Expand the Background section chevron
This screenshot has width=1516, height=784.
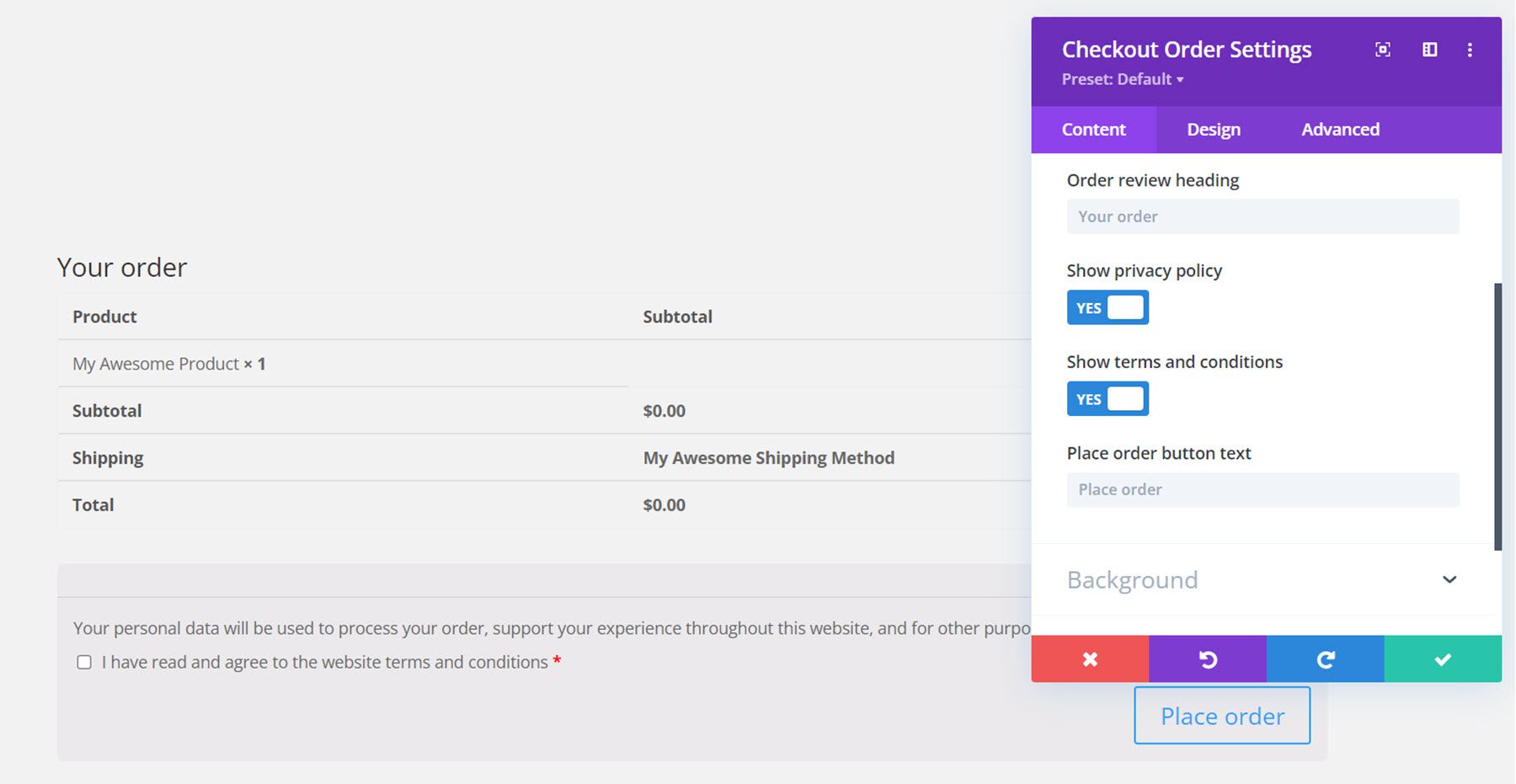[1449, 579]
